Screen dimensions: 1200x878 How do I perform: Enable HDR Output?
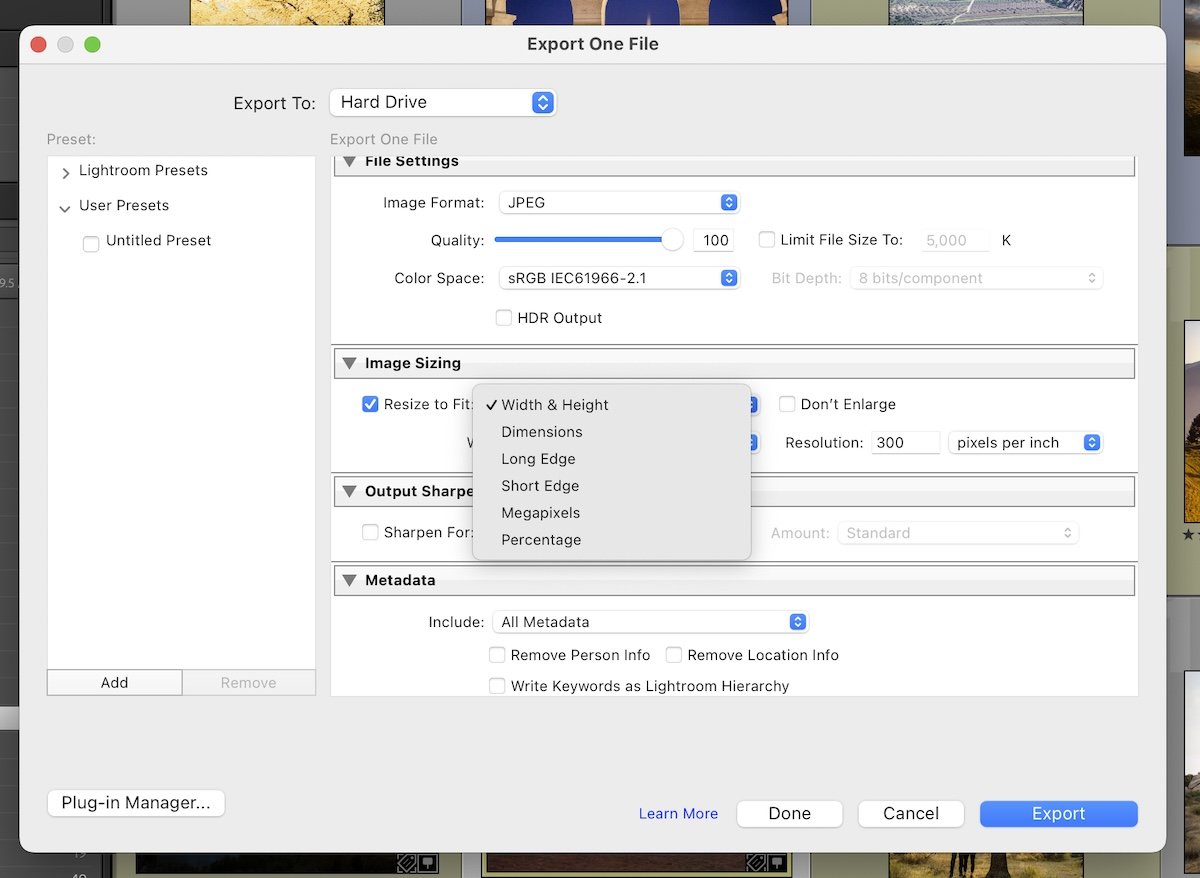[504, 317]
